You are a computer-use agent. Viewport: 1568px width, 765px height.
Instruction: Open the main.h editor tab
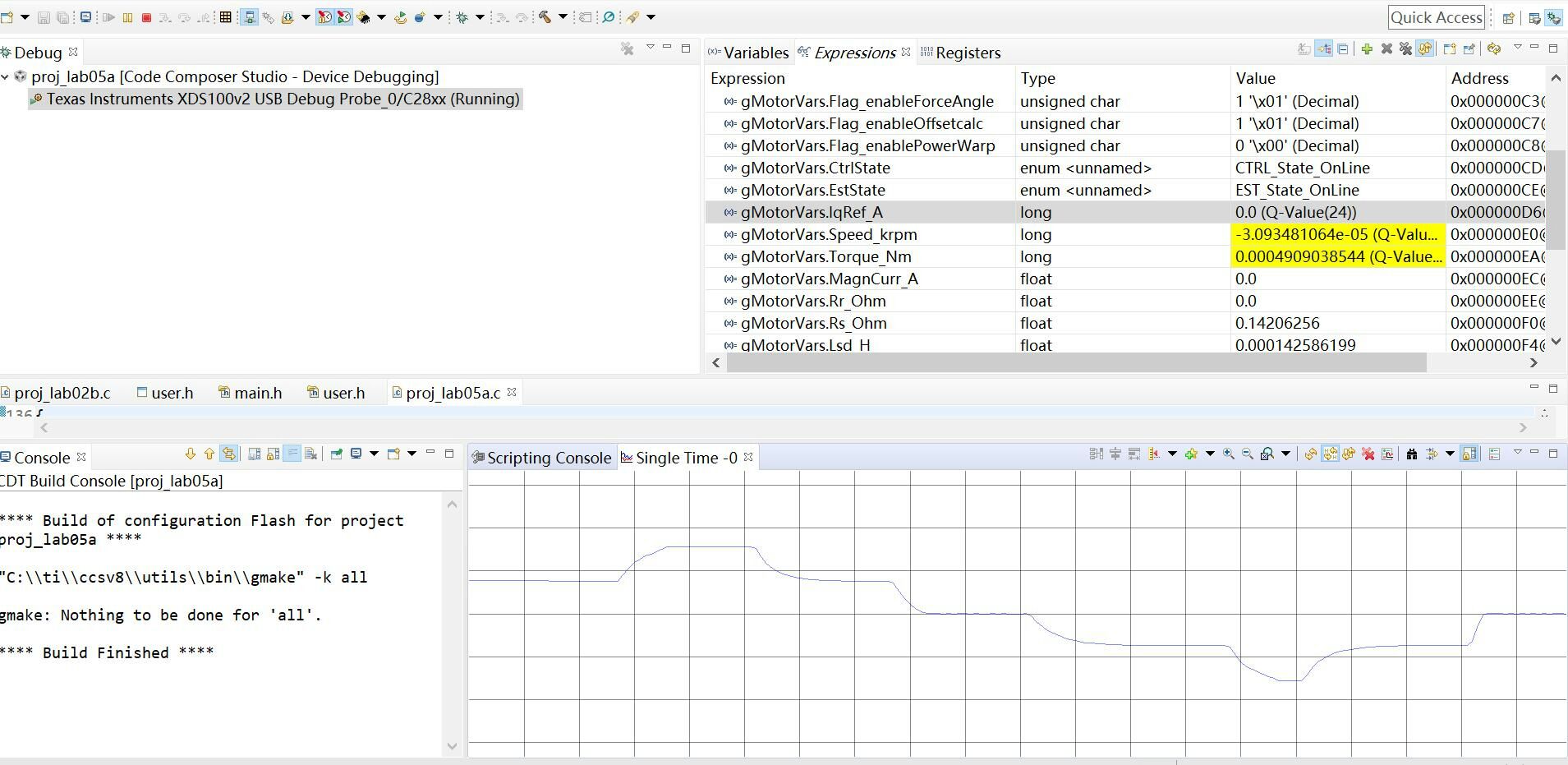click(251, 393)
